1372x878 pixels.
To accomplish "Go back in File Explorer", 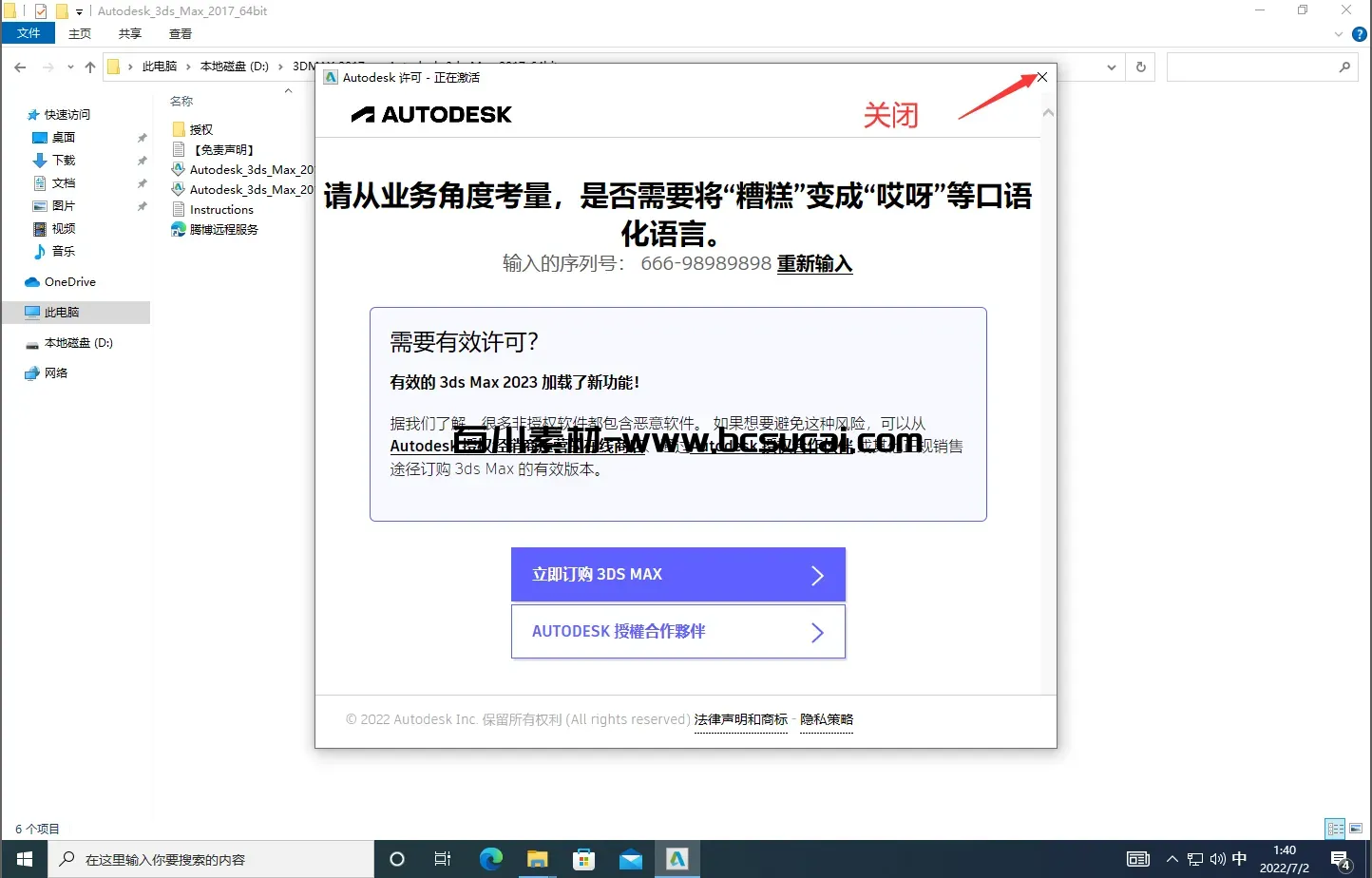I will 20,67.
